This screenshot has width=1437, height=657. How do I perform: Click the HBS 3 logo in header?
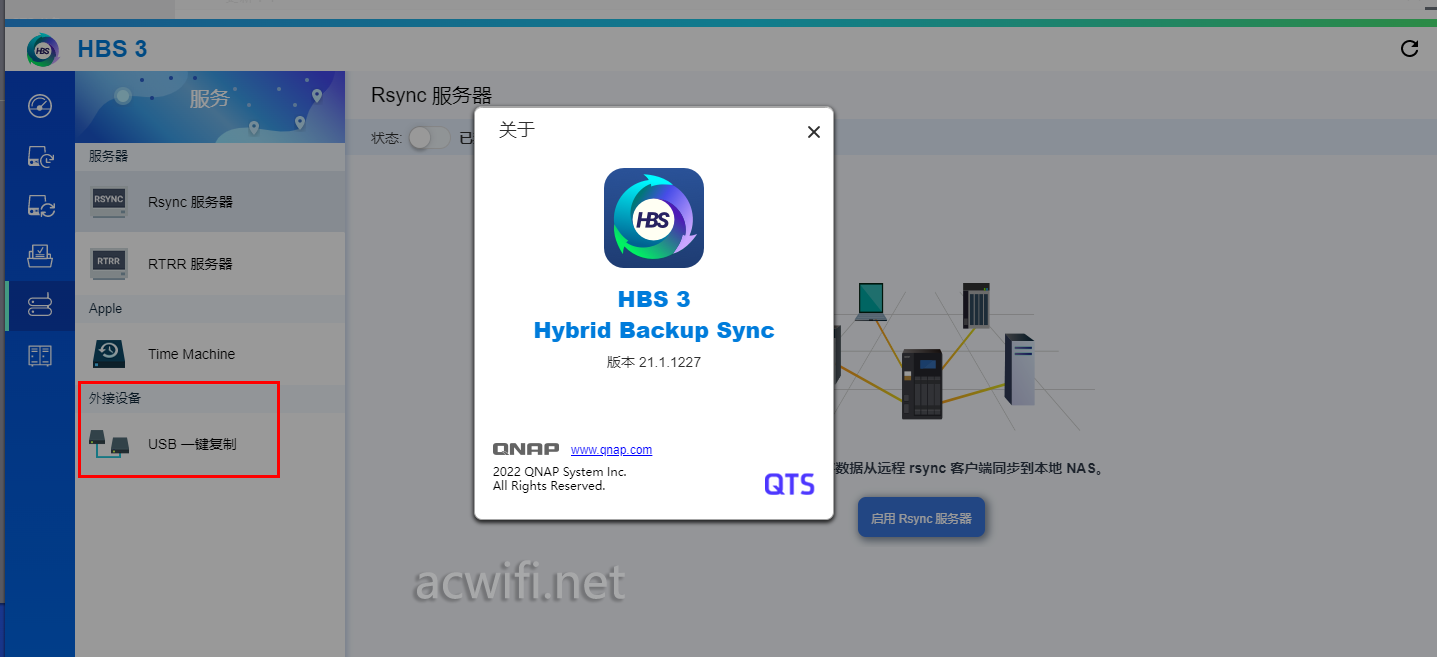43,50
